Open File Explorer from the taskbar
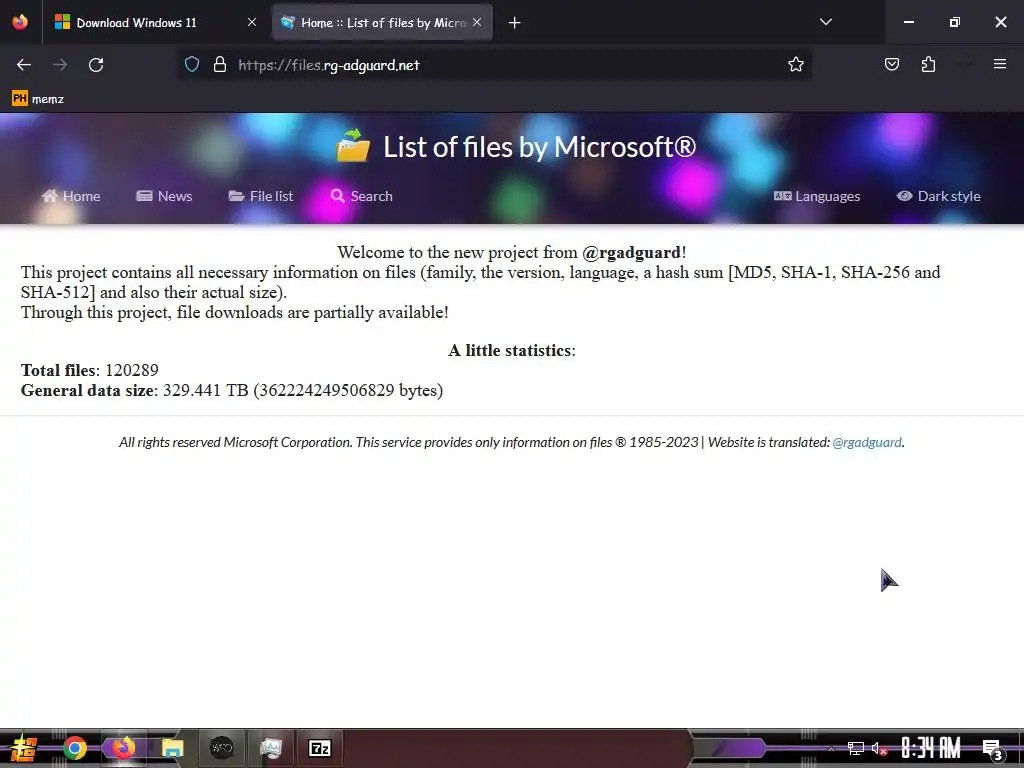This screenshot has width=1024, height=768. 172,748
